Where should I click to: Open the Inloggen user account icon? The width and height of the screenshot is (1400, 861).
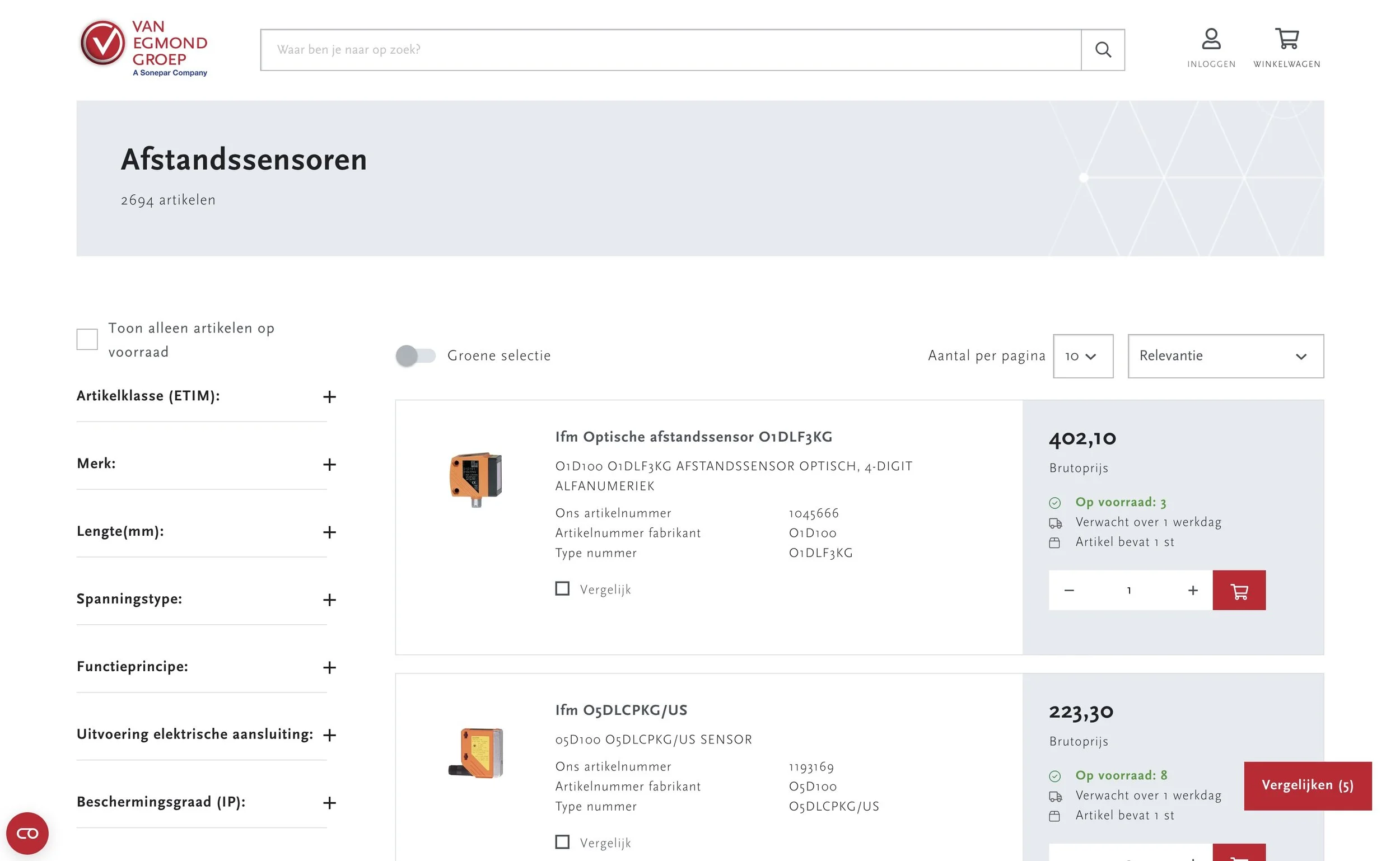pyautogui.click(x=1211, y=39)
